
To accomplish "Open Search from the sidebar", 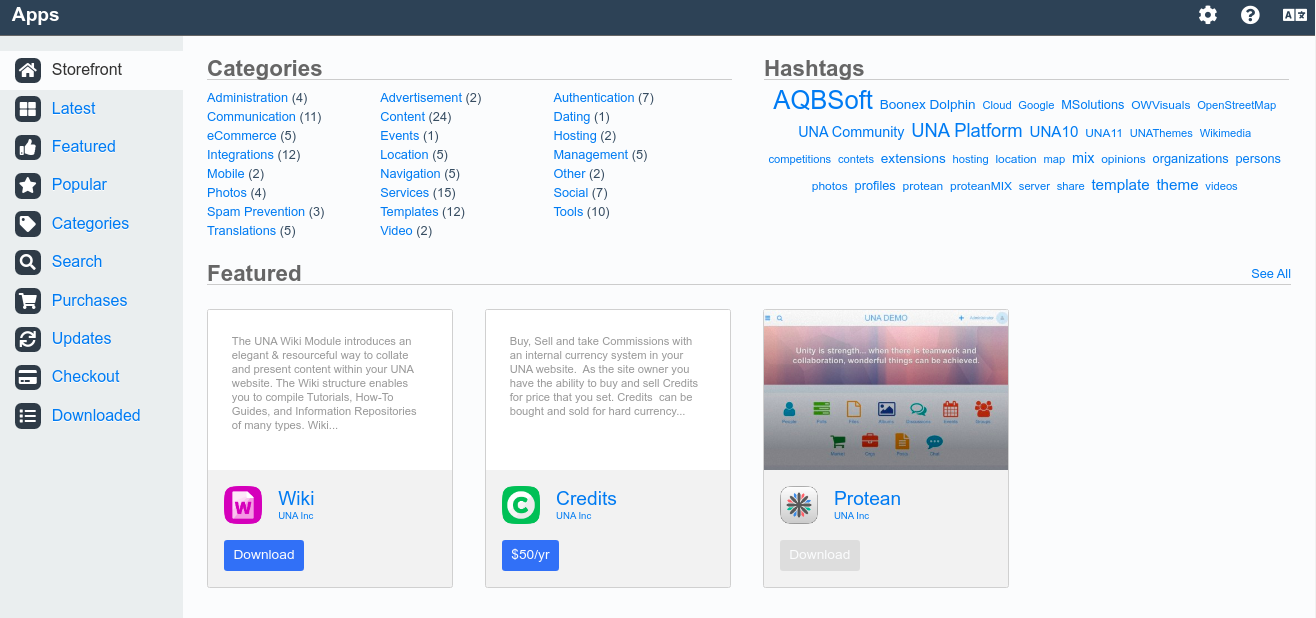I will [x=77, y=261].
